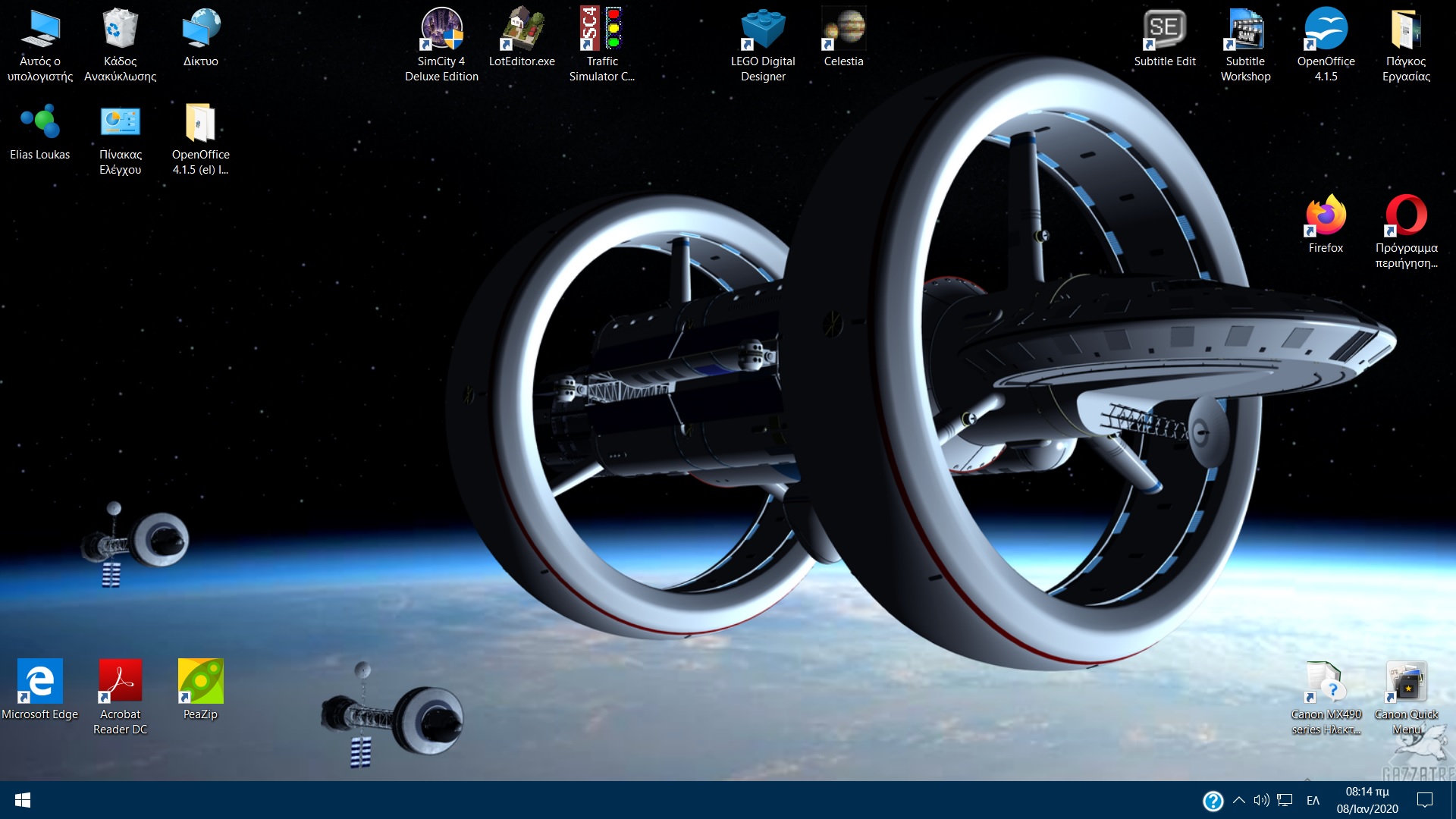Open the 'Δίκτυο' network icon
This screenshot has height=819, width=1456.
(x=200, y=38)
